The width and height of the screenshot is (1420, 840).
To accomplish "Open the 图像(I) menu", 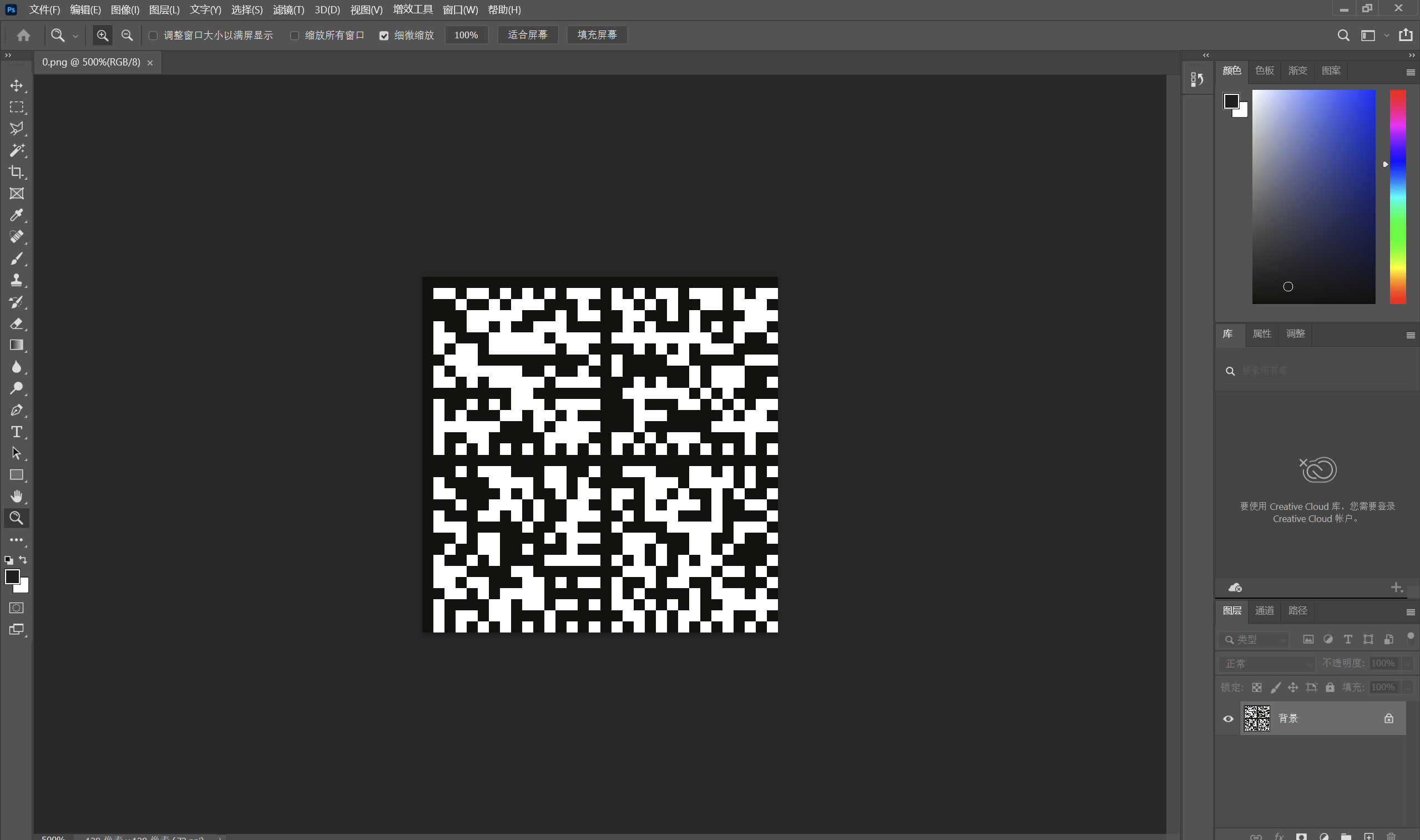I will click(x=125, y=9).
